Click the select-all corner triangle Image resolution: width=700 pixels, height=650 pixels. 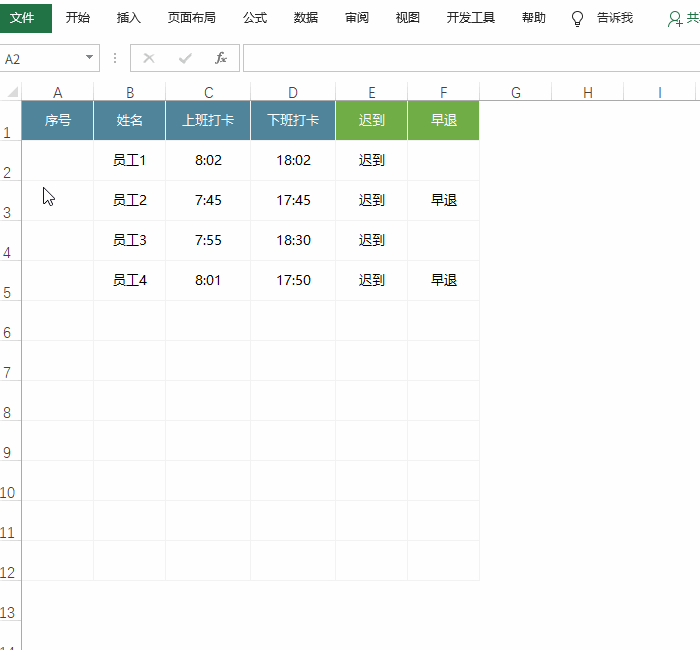(x=12, y=92)
